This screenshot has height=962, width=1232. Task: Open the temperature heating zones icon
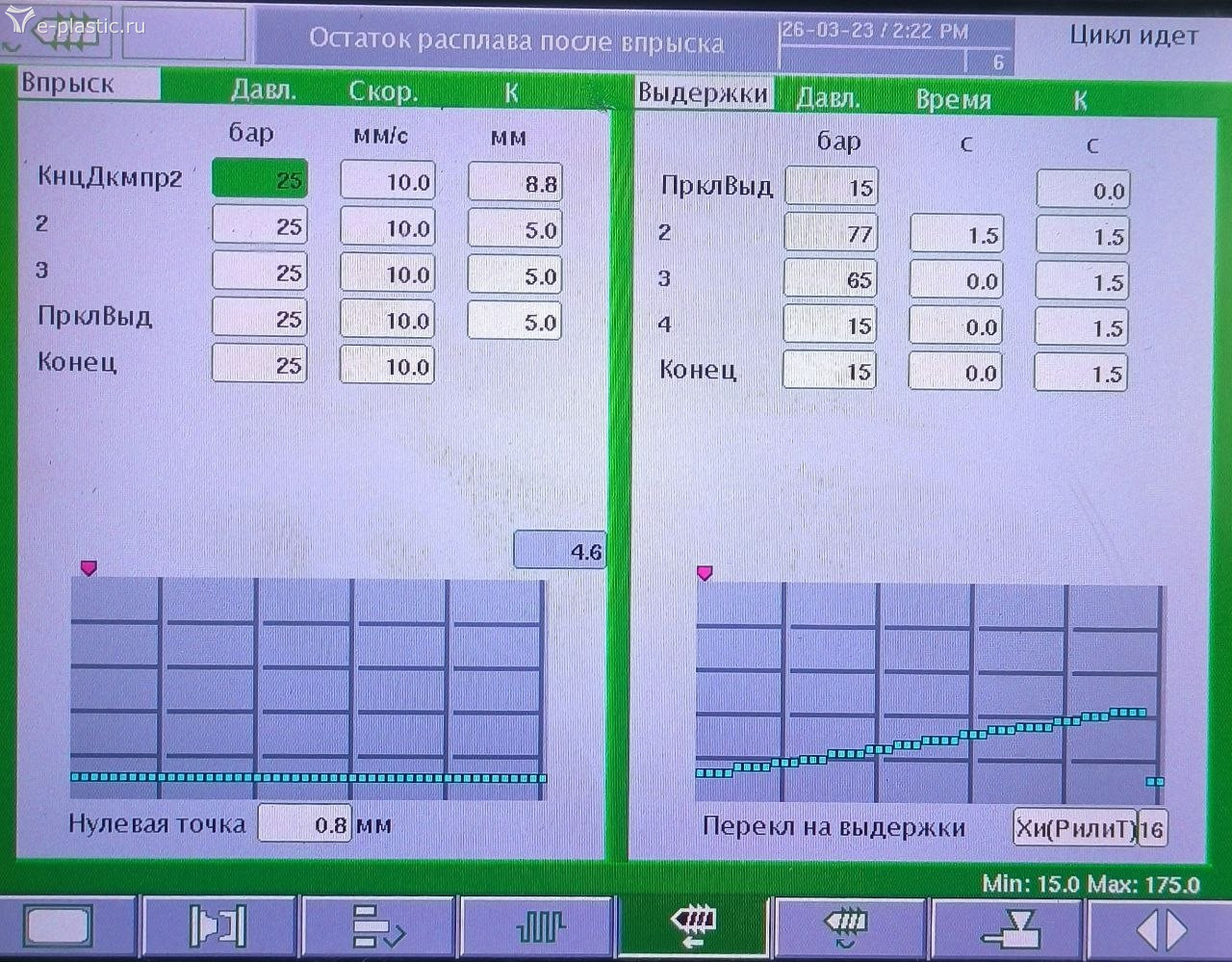click(539, 927)
